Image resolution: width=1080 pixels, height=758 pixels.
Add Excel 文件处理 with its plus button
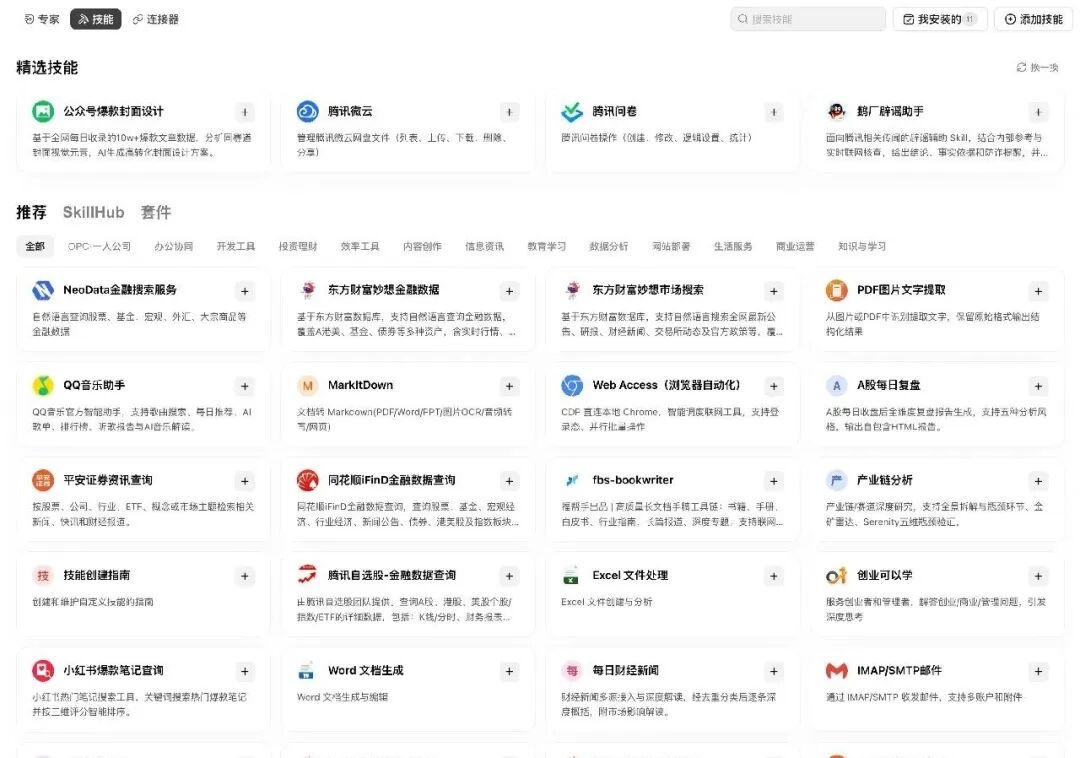pyautogui.click(x=773, y=576)
